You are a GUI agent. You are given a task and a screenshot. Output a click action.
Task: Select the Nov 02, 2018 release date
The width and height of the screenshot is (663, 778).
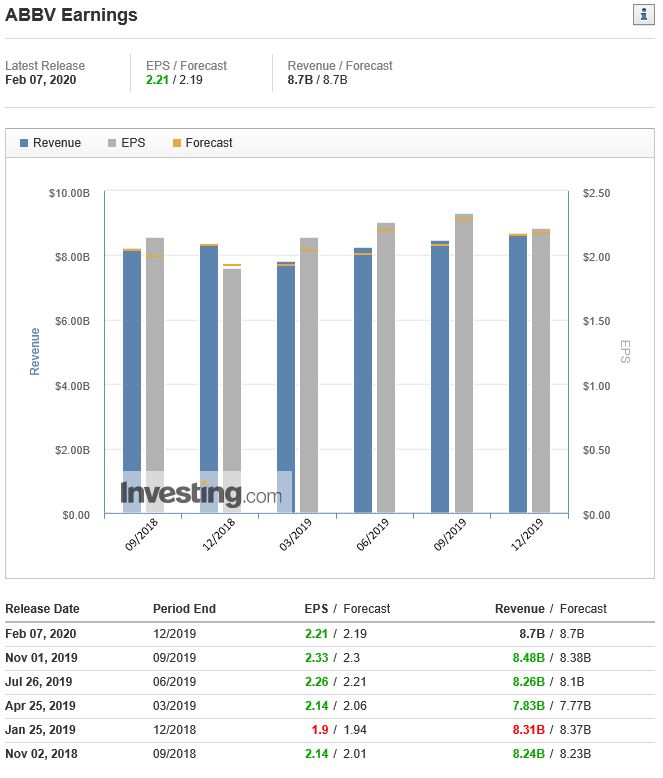tap(41, 754)
